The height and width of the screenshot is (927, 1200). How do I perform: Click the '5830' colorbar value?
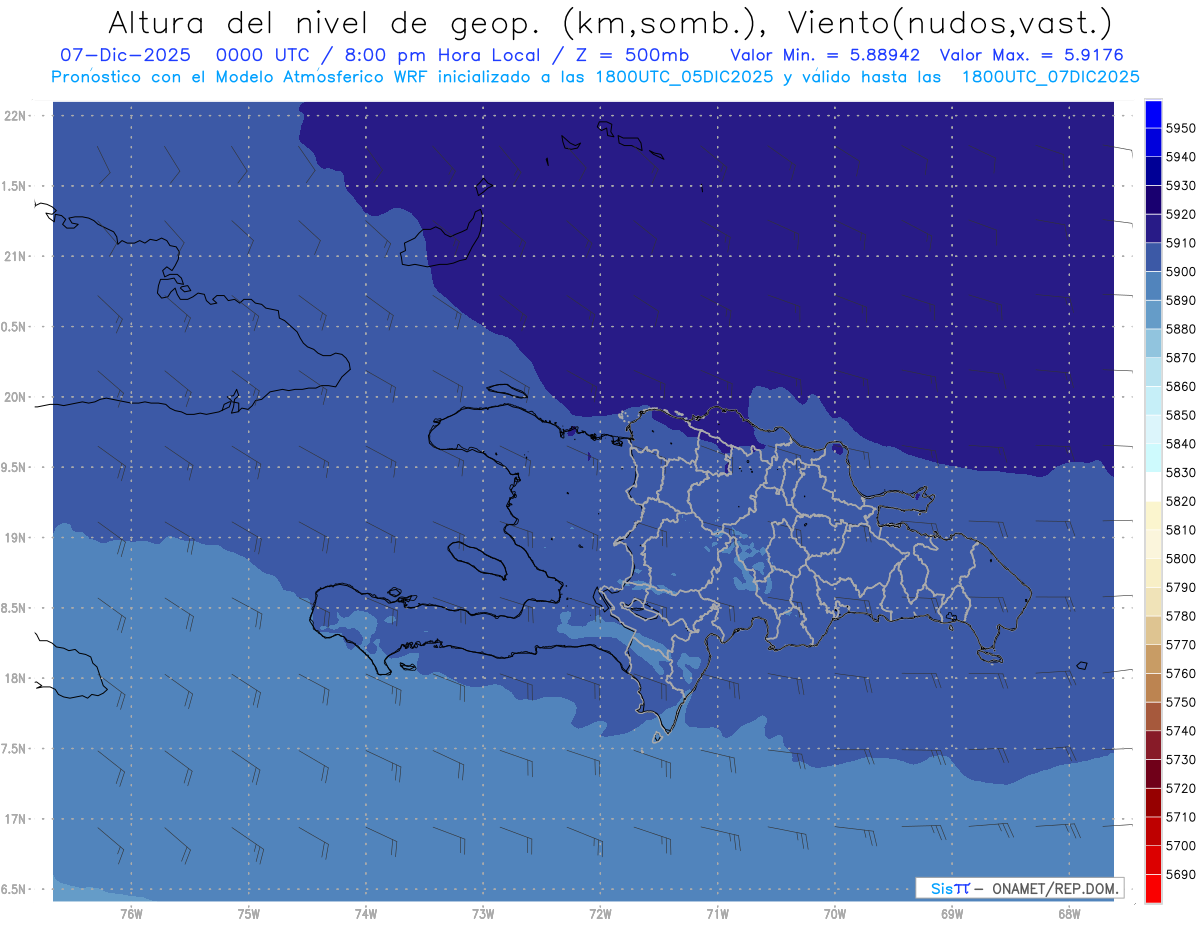(x=1181, y=472)
